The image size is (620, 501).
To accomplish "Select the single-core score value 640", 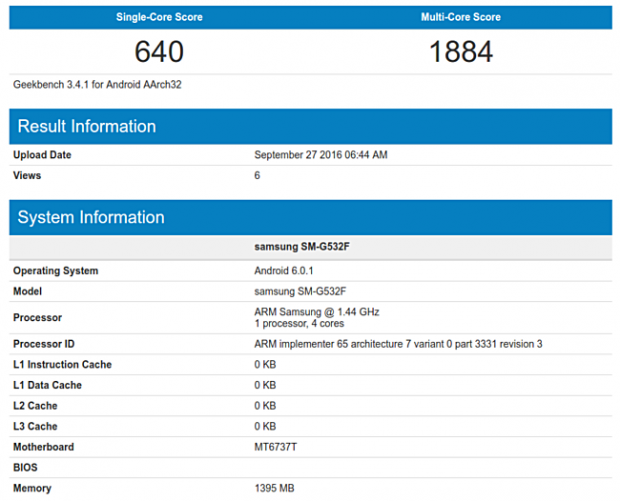I will [x=159, y=52].
